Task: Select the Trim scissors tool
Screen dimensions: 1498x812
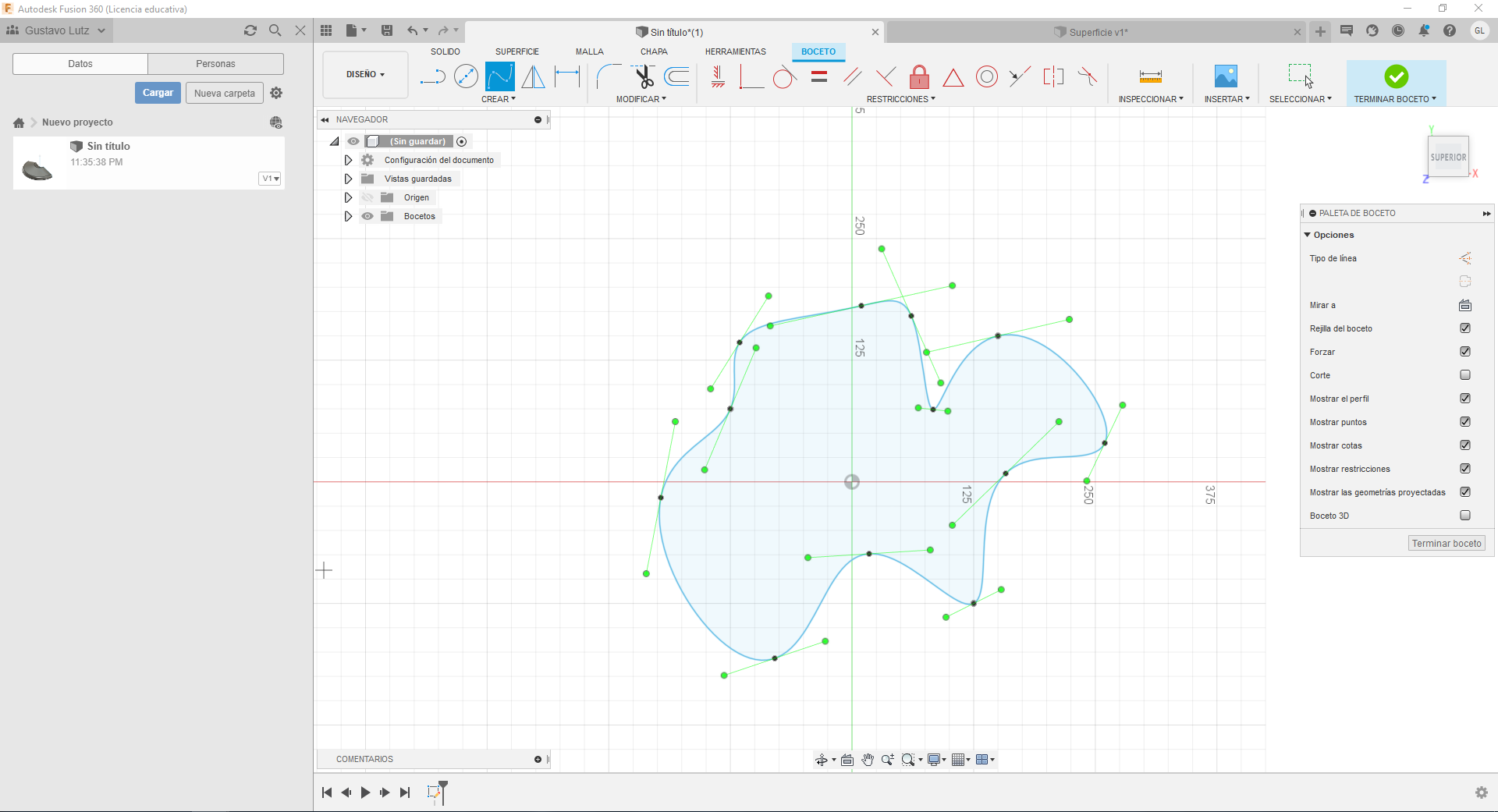Action: click(643, 76)
